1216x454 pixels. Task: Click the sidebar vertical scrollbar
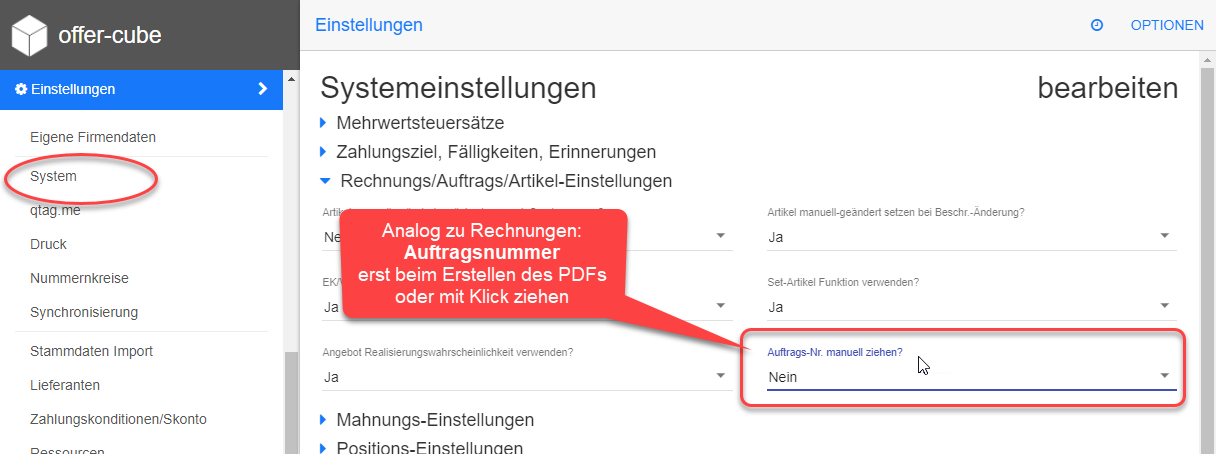coord(291,400)
